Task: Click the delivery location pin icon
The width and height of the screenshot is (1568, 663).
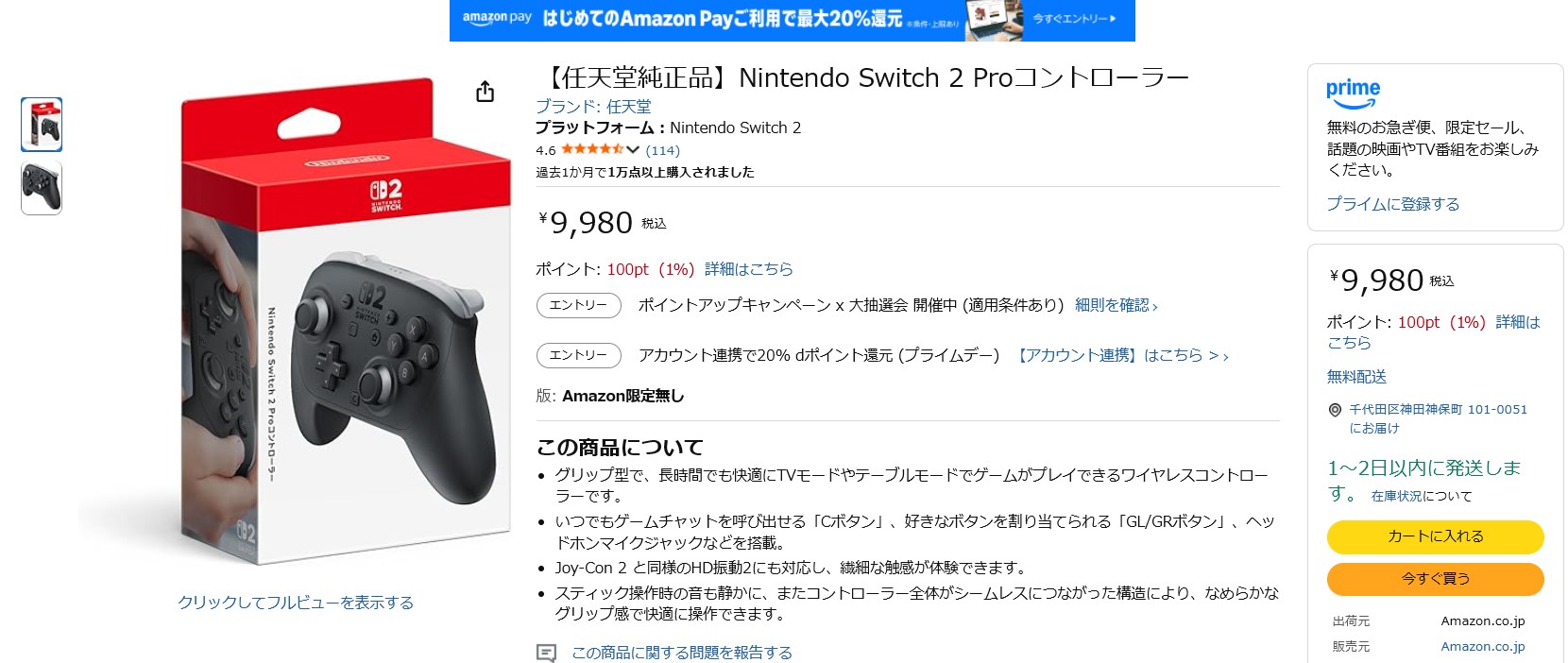Action: [1335, 410]
